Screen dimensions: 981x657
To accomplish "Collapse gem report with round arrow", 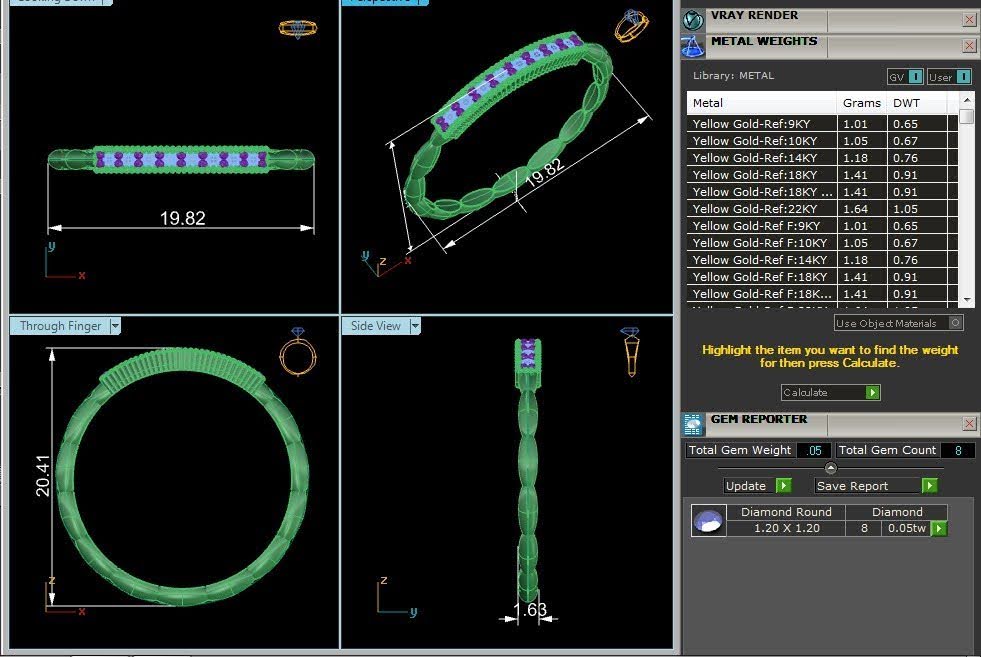I will pos(830,468).
